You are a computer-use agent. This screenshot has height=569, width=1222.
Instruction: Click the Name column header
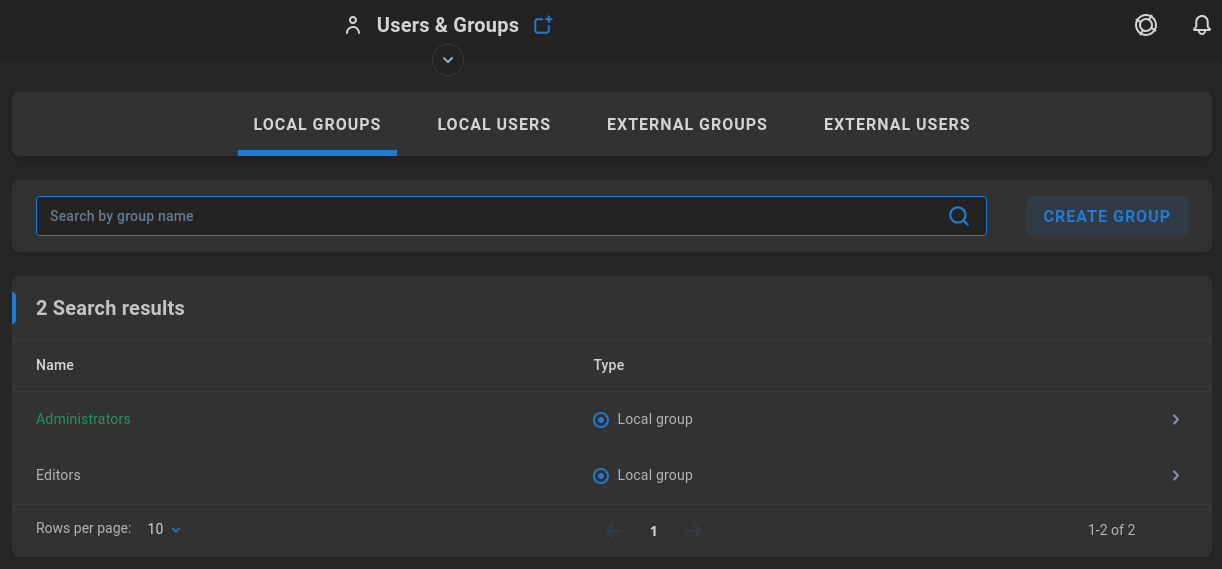pos(55,365)
